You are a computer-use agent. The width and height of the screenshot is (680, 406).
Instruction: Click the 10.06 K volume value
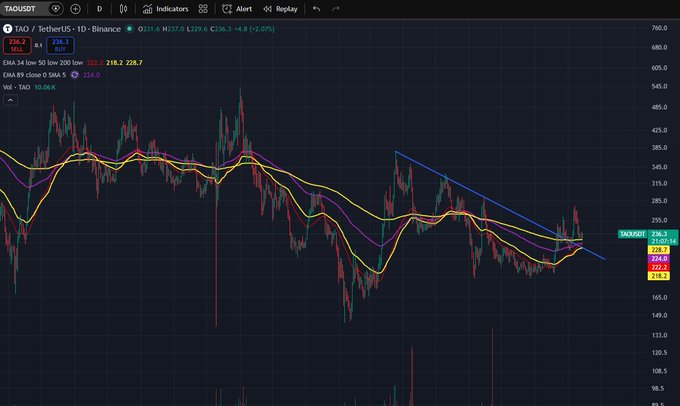click(45, 87)
